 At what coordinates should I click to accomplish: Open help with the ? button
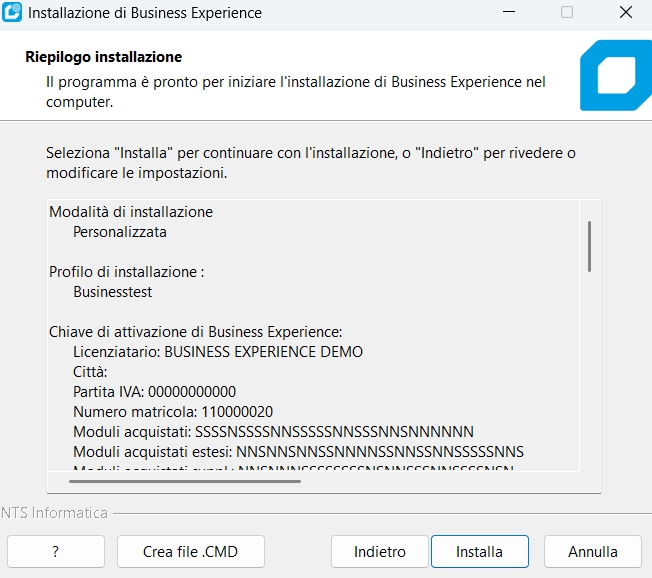[55, 551]
